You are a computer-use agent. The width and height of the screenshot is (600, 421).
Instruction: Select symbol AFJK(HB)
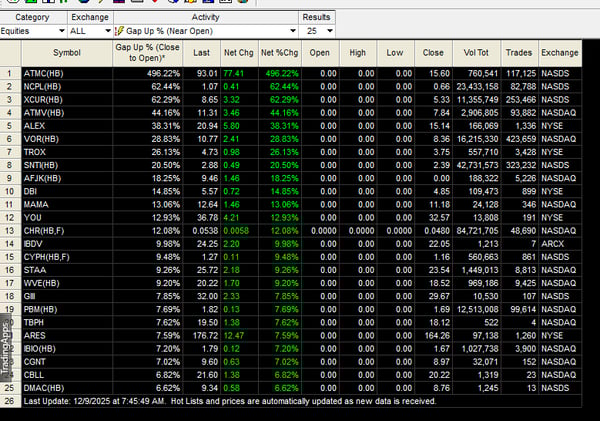point(42,178)
